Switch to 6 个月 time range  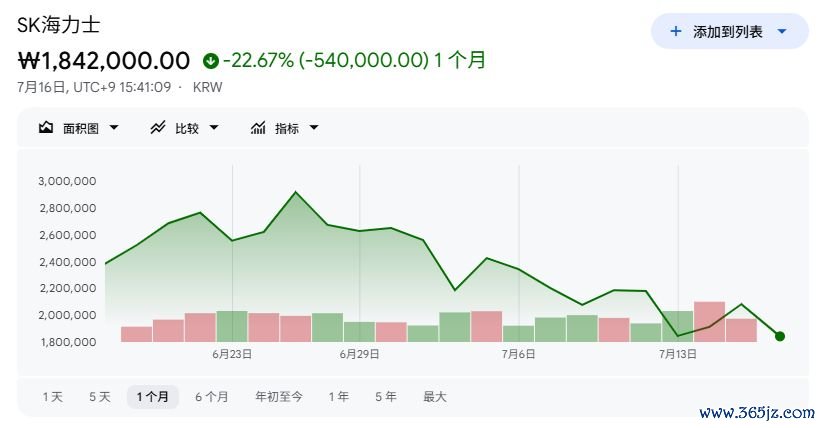(212, 397)
